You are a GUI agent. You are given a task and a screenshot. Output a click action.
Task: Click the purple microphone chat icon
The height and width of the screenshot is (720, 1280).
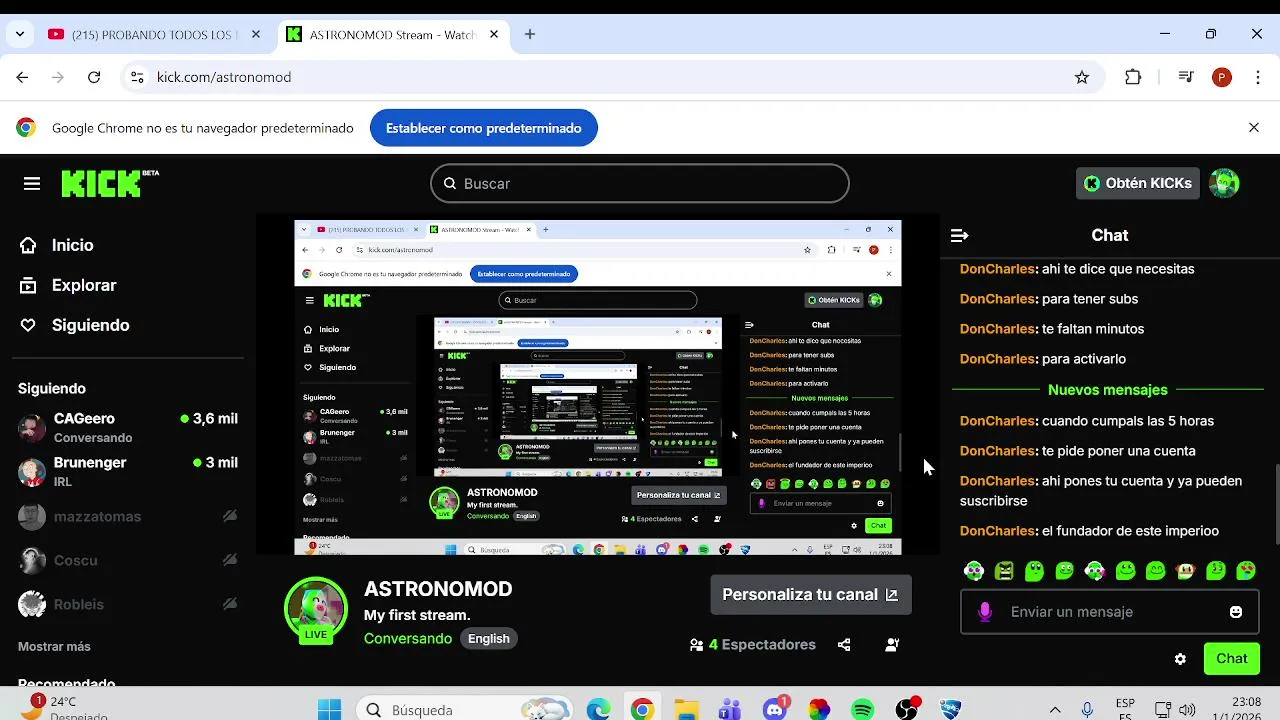(985, 612)
